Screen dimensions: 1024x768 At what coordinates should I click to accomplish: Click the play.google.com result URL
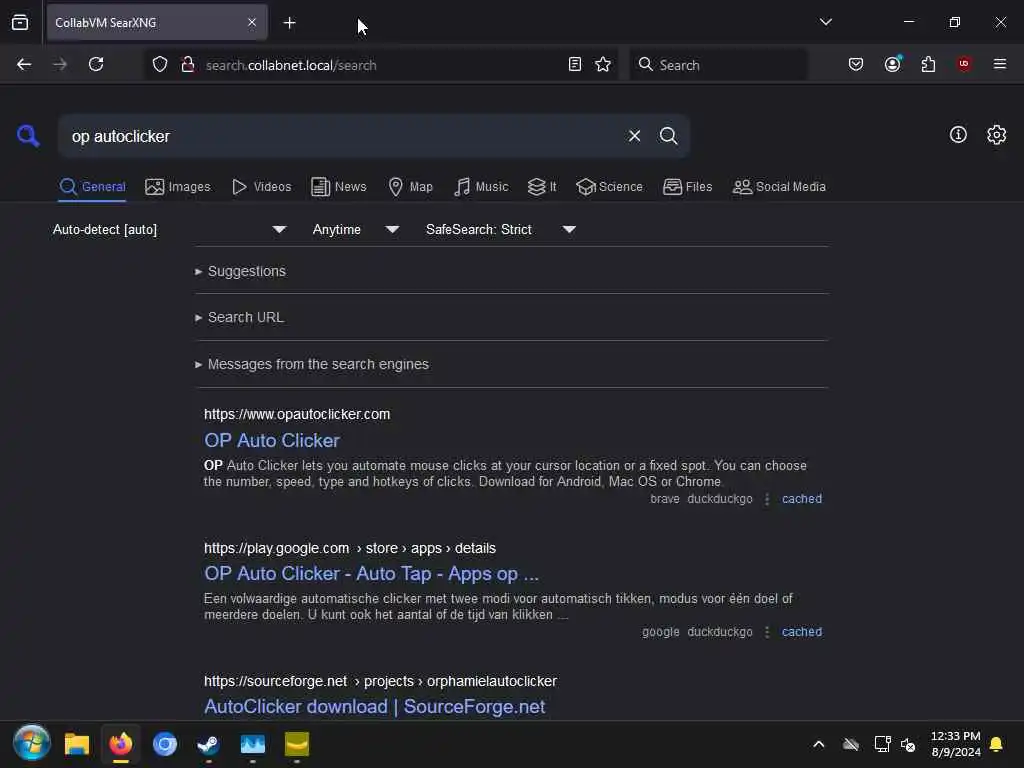pyautogui.click(x=349, y=548)
